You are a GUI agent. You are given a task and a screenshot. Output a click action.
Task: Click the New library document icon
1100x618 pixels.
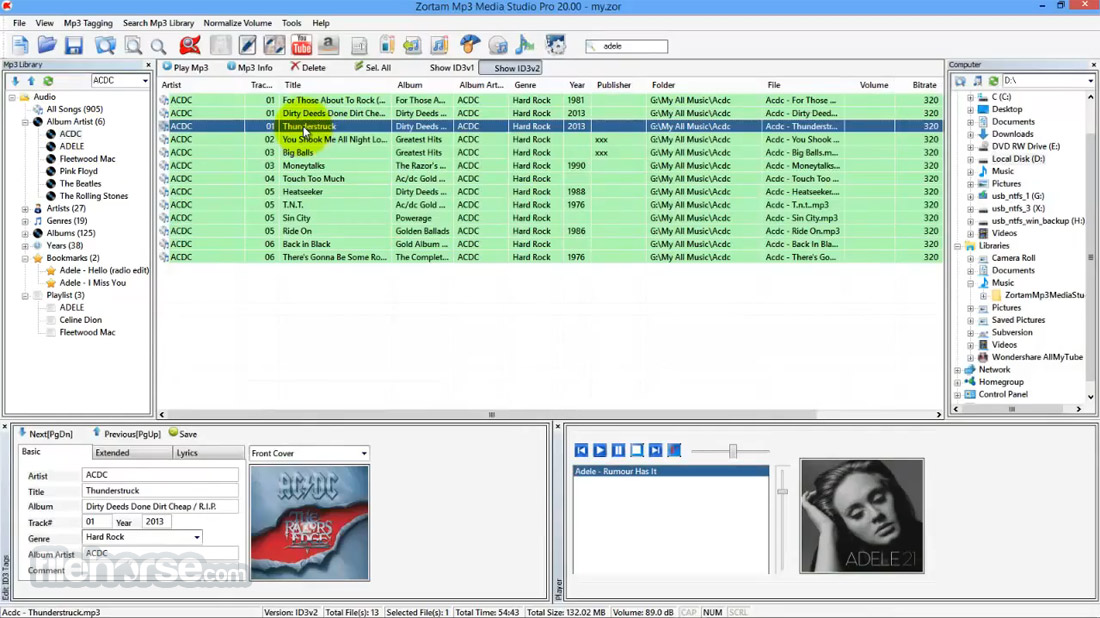point(20,46)
